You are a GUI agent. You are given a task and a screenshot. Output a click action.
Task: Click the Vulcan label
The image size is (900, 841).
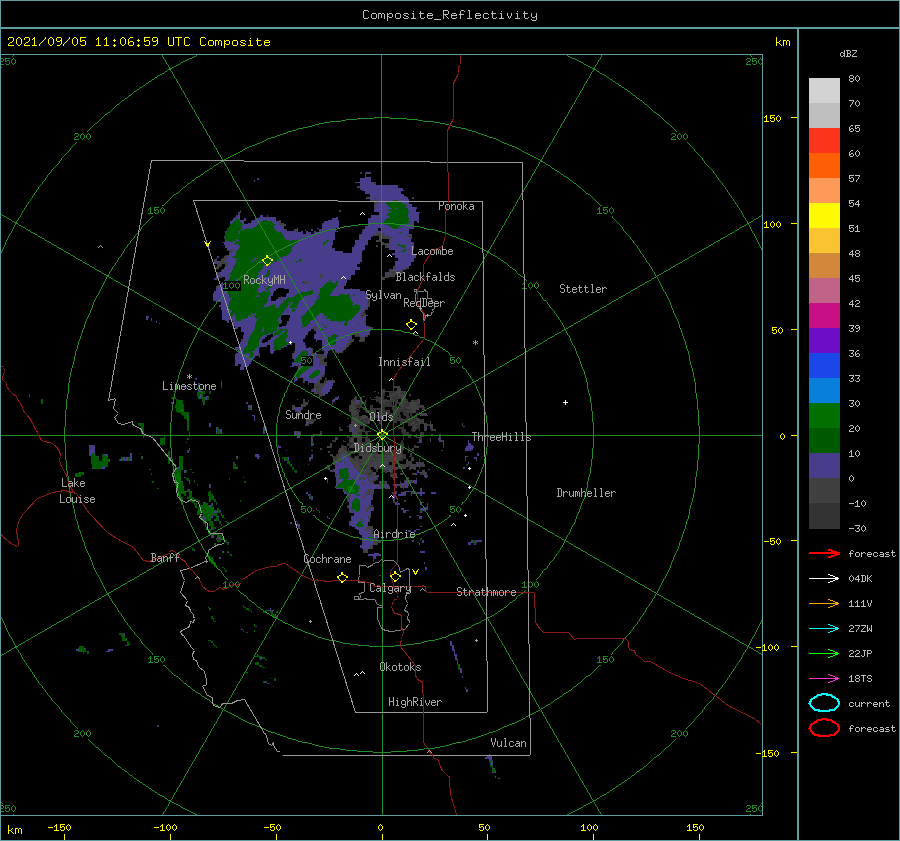pyautogui.click(x=509, y=743)
